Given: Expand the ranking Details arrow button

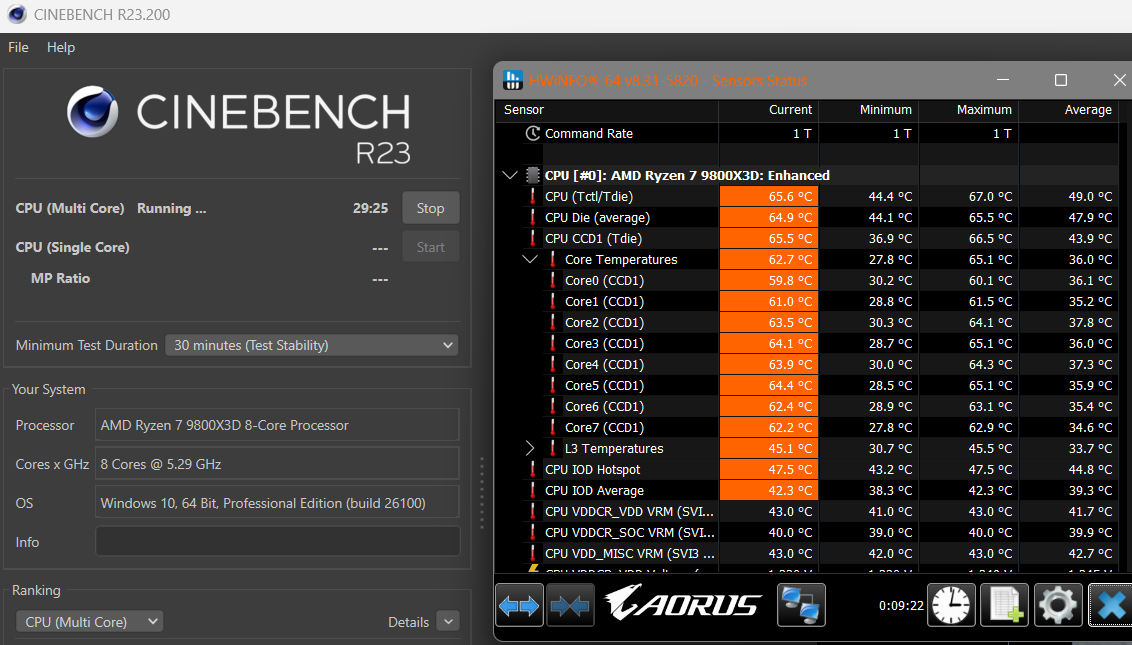Looking at the screenshot, I should pyautogui.click(x=448, y=622).
